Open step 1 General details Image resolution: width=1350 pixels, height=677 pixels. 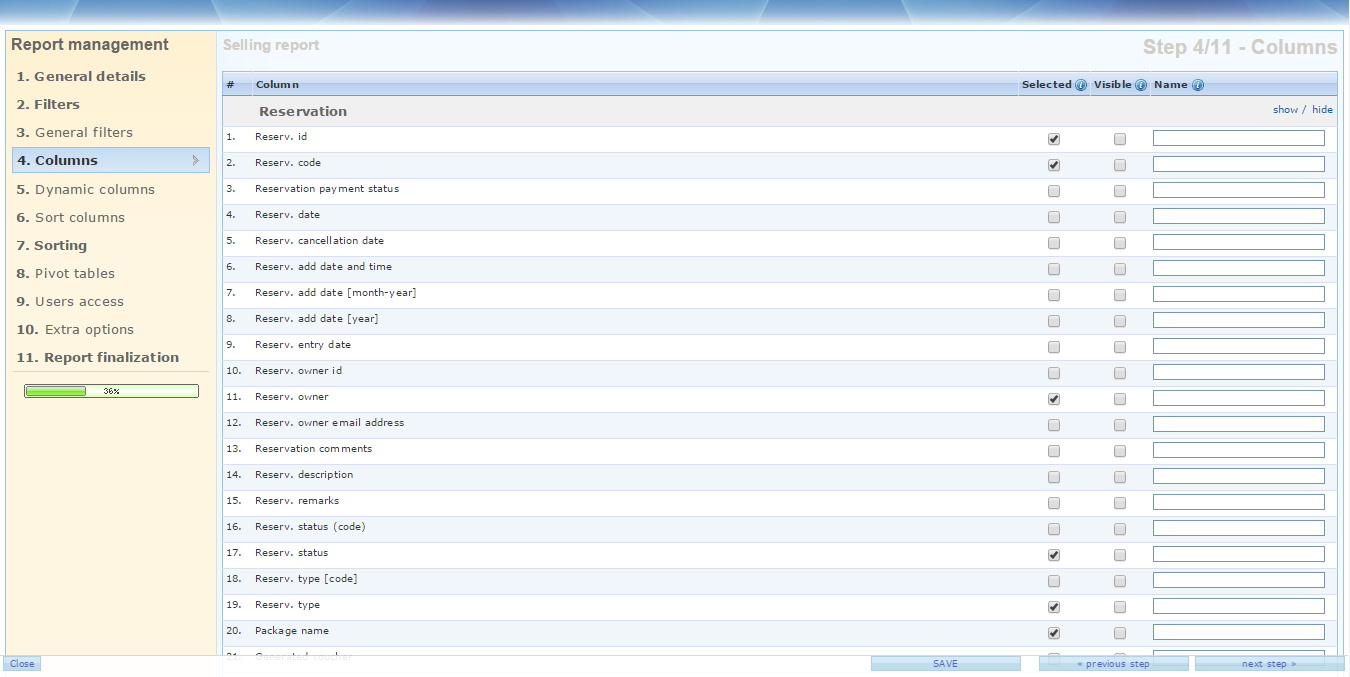tap(81, 76)
